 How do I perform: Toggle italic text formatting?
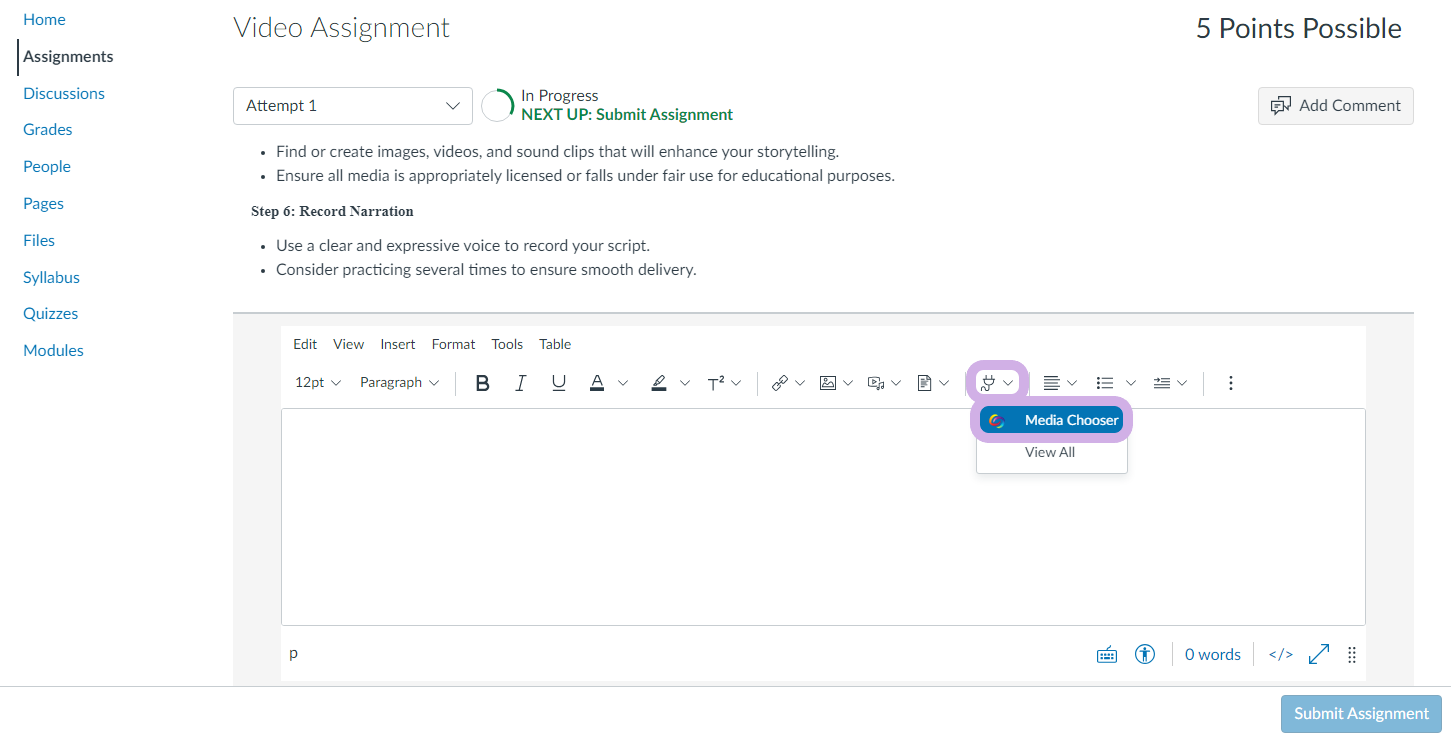pyautogui.click(x=520, y=383)
